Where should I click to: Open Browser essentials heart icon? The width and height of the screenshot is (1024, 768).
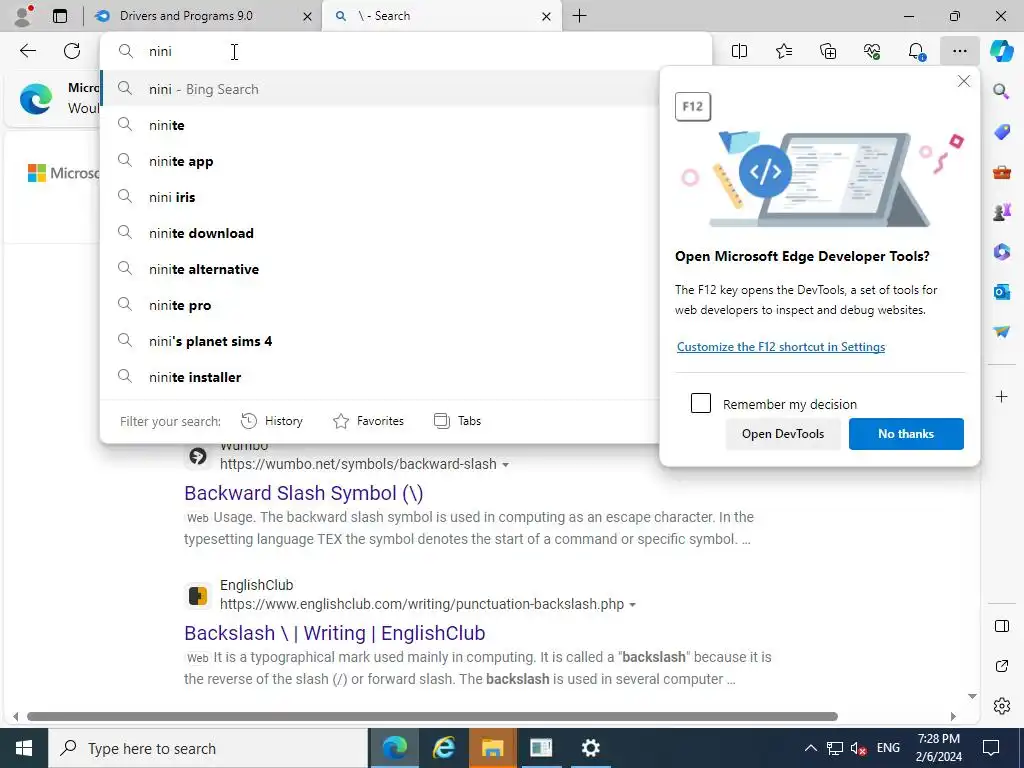[x=872, y=51]
